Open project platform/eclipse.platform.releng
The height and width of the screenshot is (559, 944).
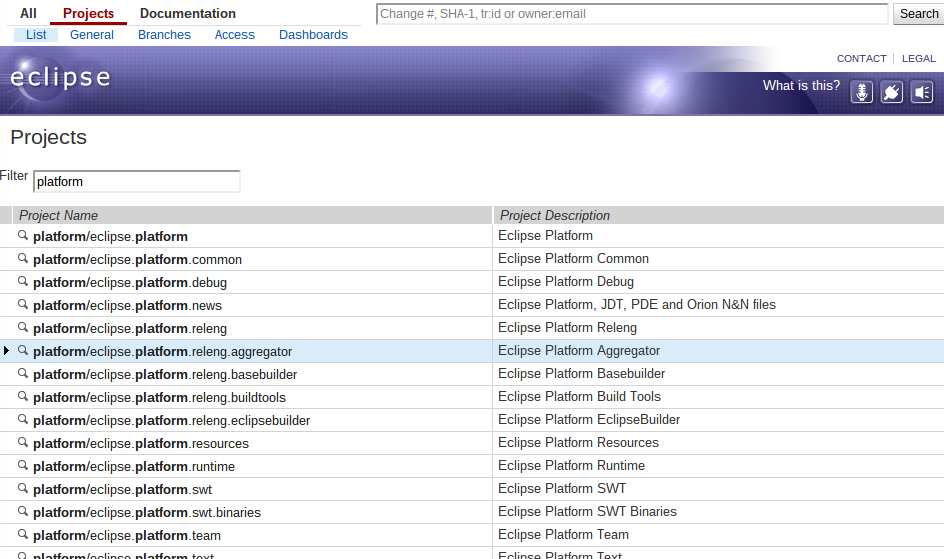(130, 329)
